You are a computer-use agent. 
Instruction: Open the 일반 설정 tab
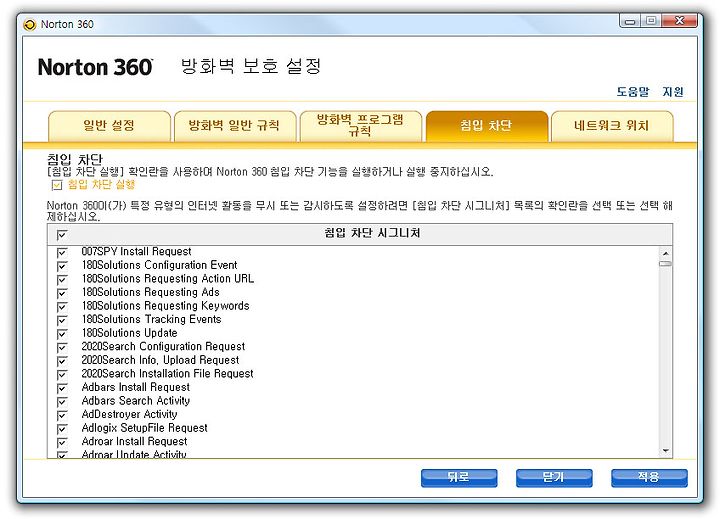pyautogui.click(x=109, y=126)
